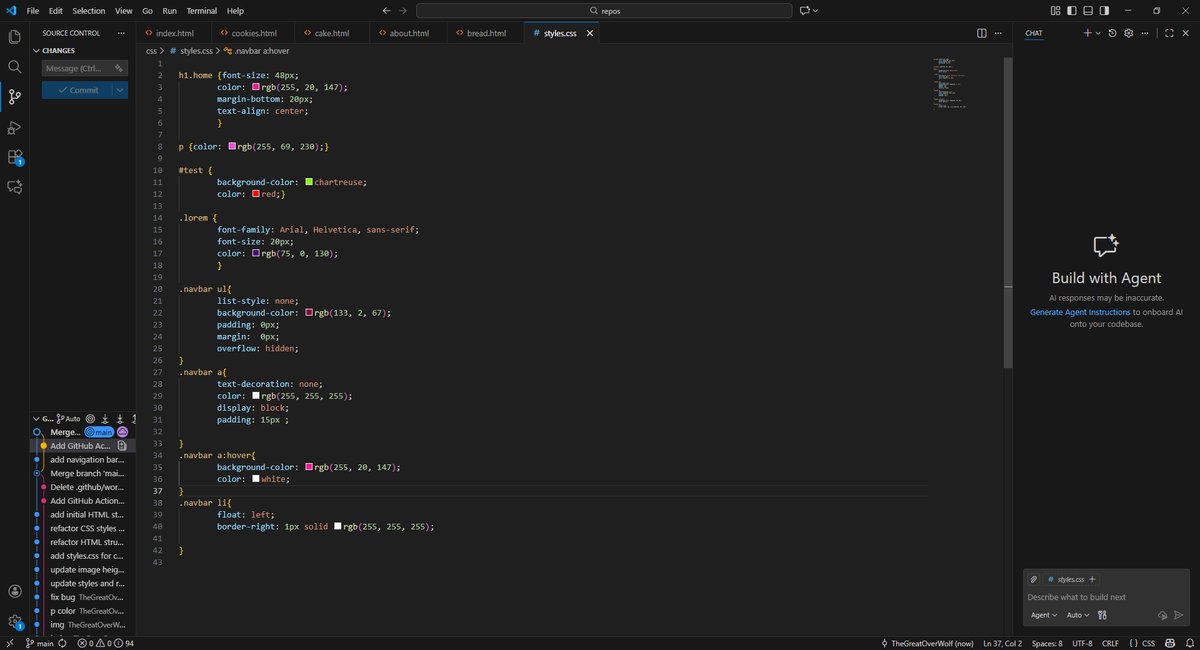This screenshot has height=650, width=1200.
Task: Toggle word wrap via CRLF indicator
Action: tap(1113, 643)
